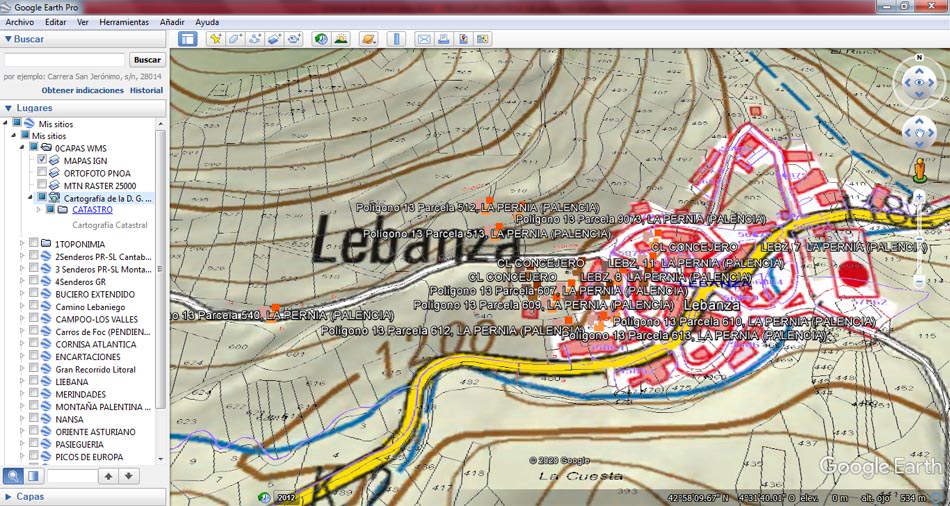
Task: Click the zoom slider track
Action: click(x=919, y=239)
